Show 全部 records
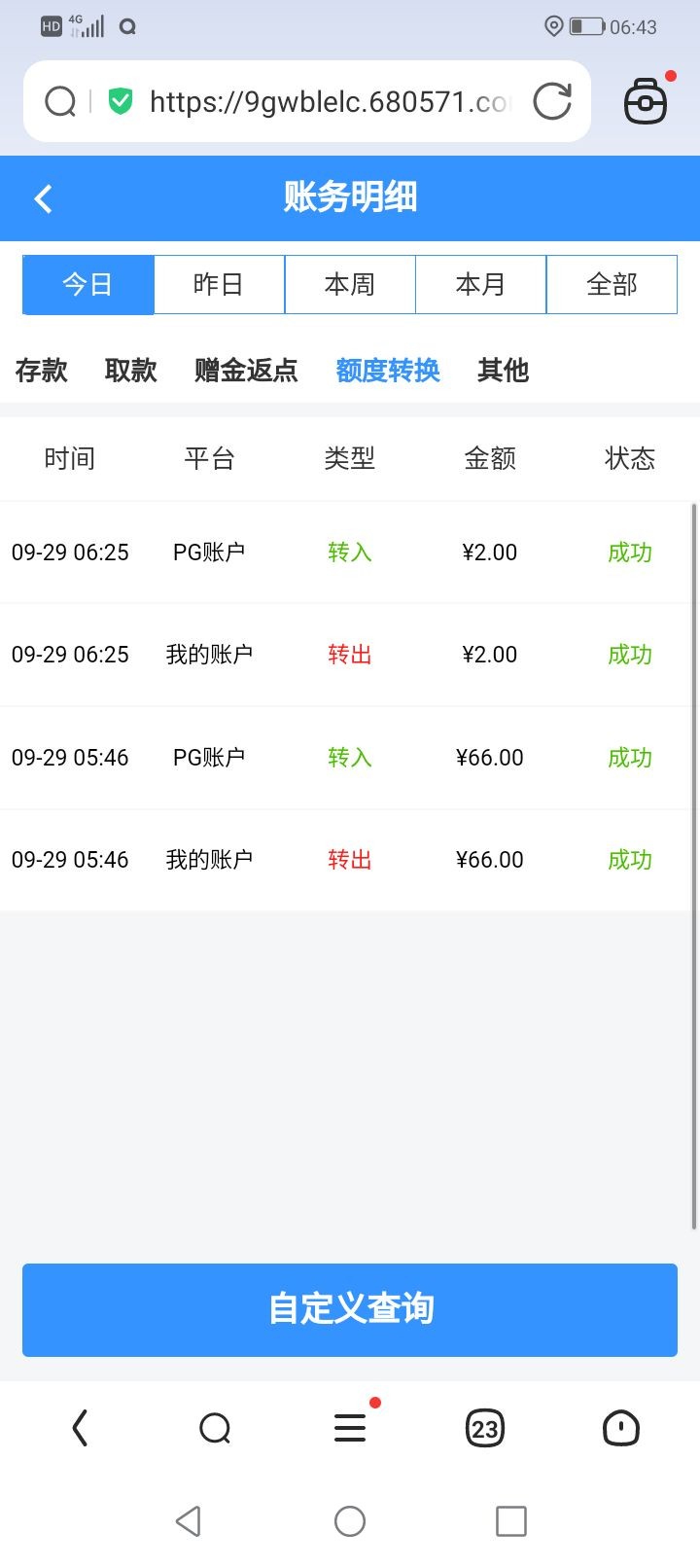Screen dimensions: 700x1568 612,284
